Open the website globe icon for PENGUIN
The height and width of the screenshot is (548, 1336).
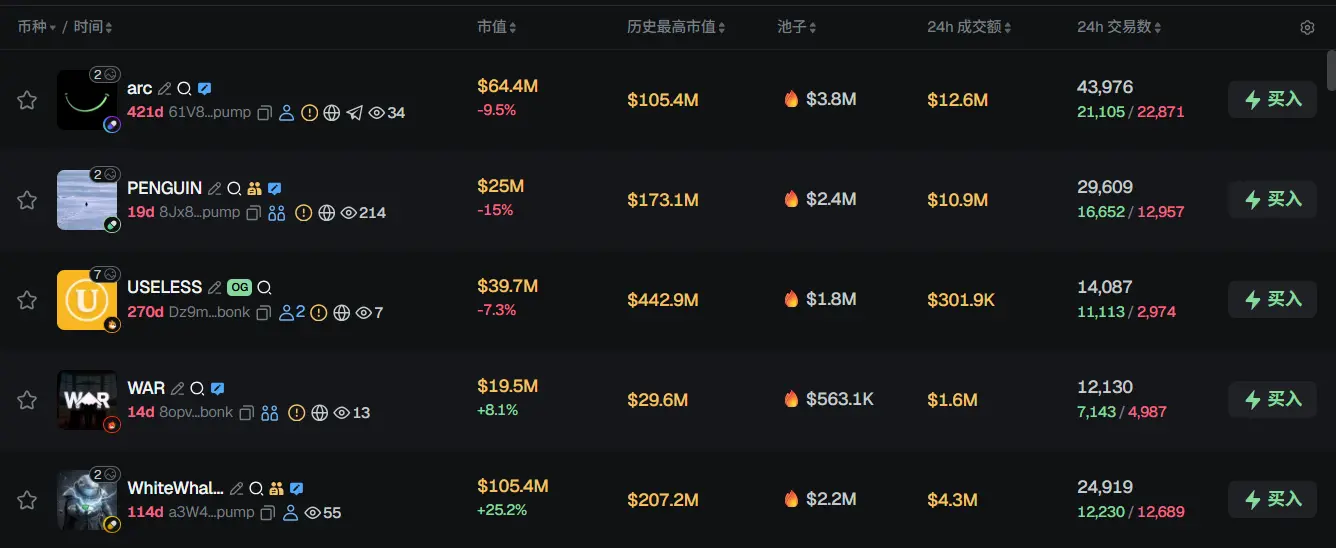[326, 213]
